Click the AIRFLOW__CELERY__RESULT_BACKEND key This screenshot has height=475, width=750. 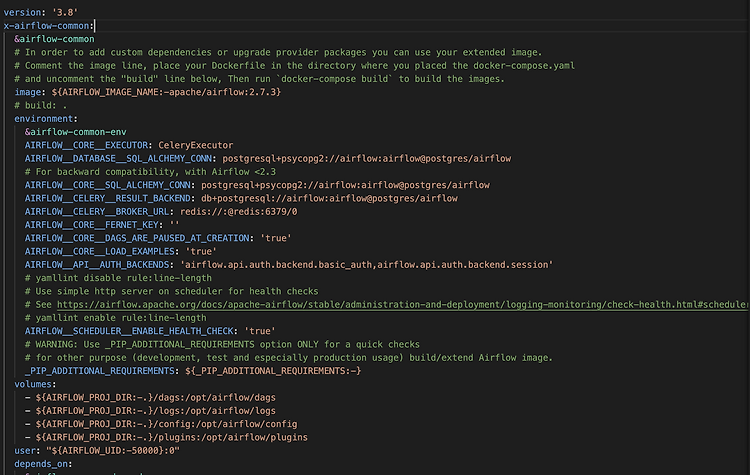pyautogui.click(x=108, y=199)
